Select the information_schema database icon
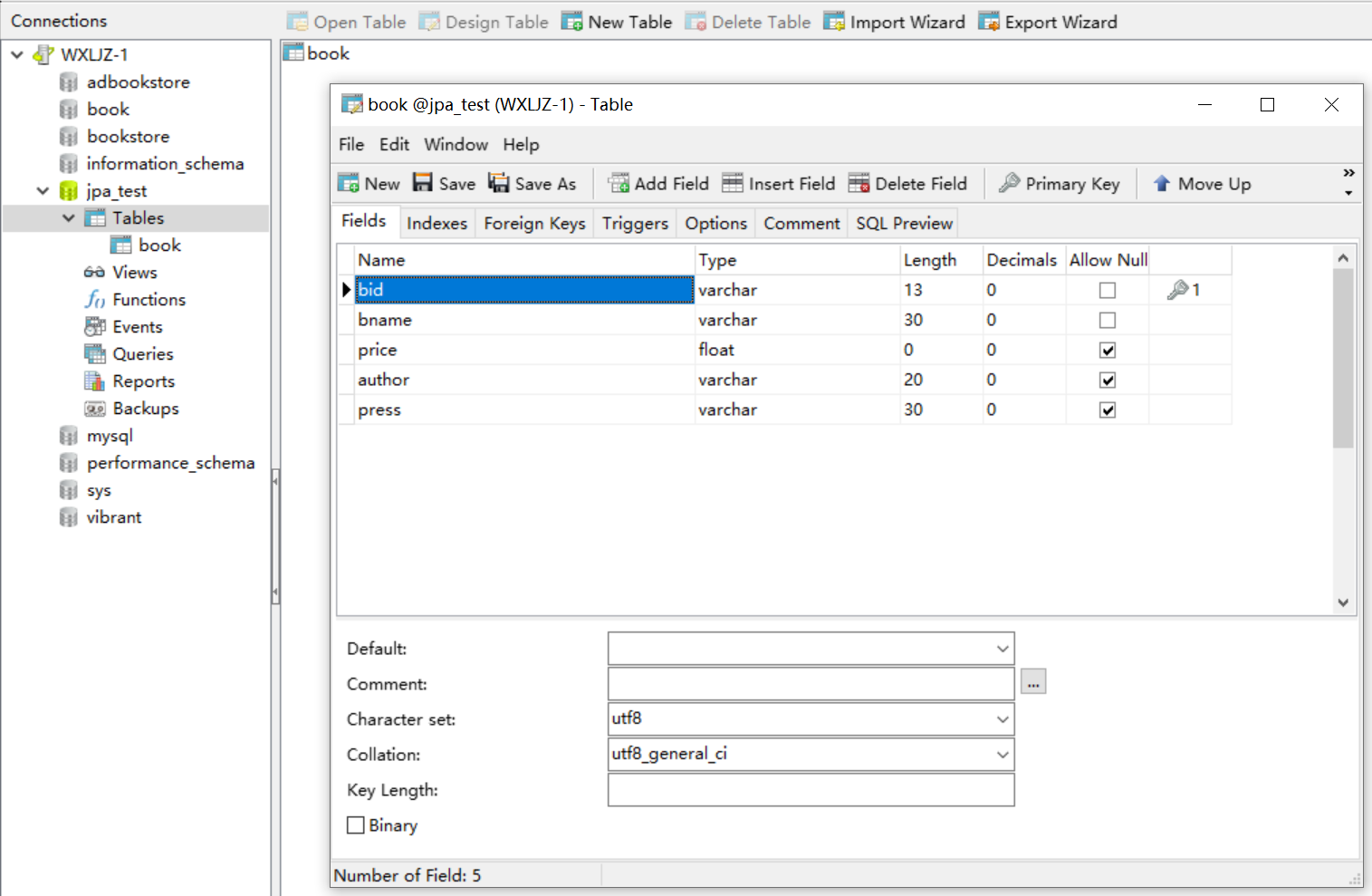 [69, 164]
